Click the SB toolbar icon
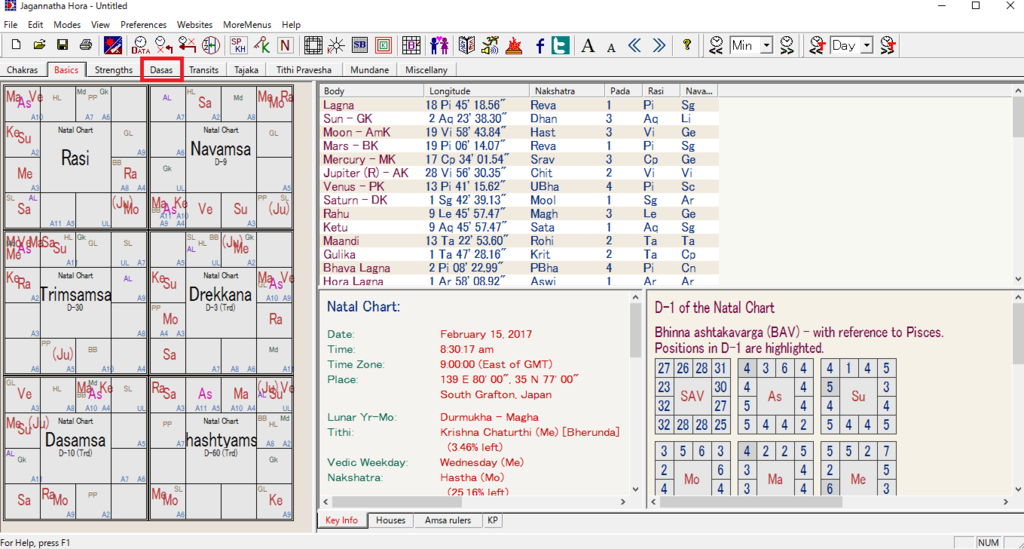 click(x=360, y=45)
